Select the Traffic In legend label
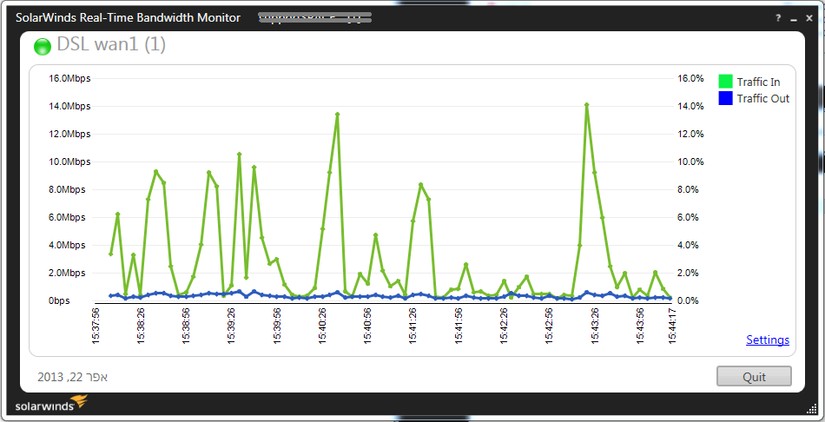The width and height of the screenshot is (825, 422). pyautogui.click(x=758, y=82)
